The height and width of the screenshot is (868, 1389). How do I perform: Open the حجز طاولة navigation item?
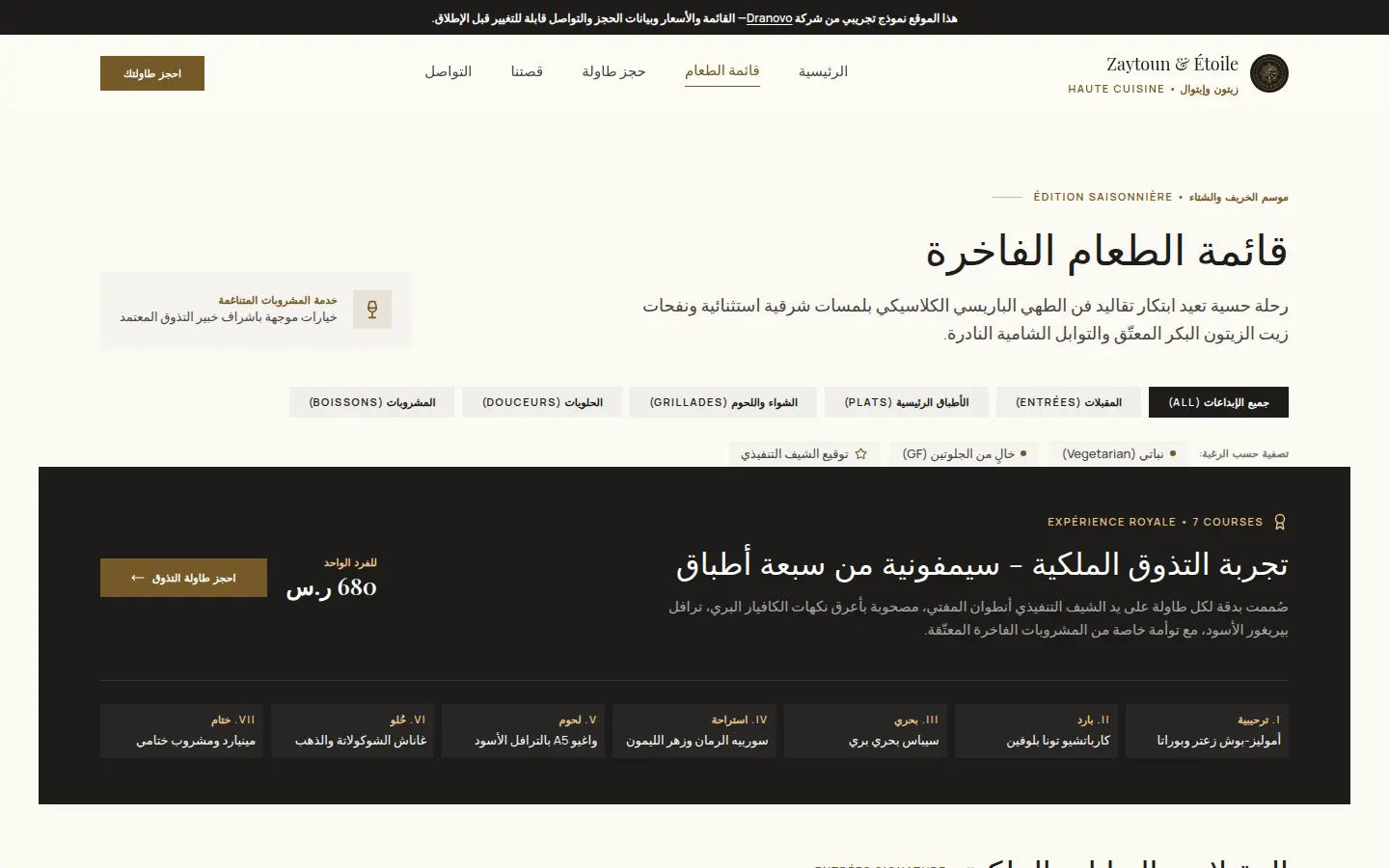[613, 71]
